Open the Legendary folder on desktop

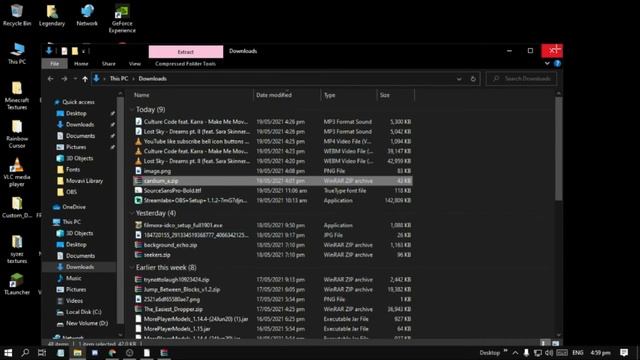(52, 15)
